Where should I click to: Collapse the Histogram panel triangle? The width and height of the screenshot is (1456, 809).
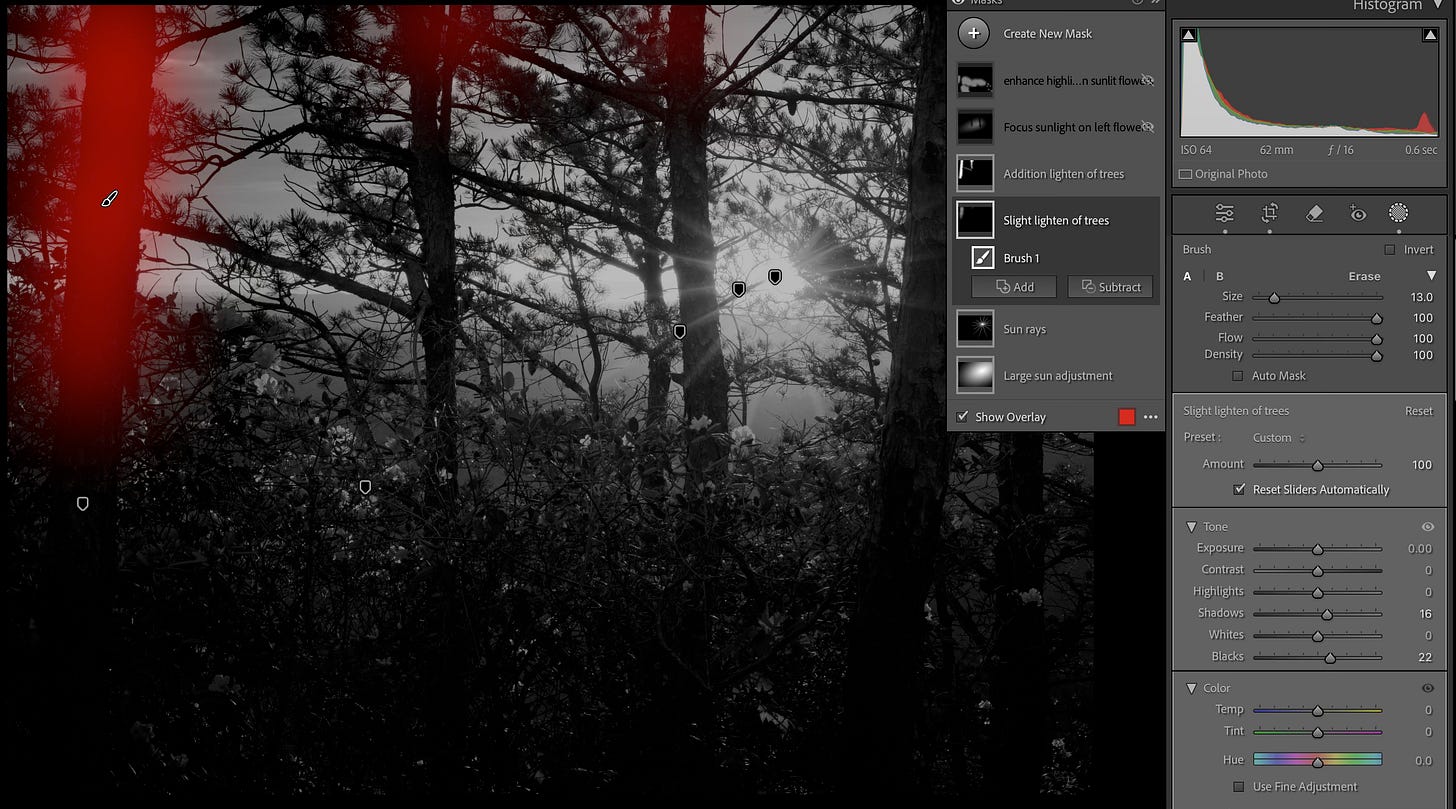(x=1438, y=5)
